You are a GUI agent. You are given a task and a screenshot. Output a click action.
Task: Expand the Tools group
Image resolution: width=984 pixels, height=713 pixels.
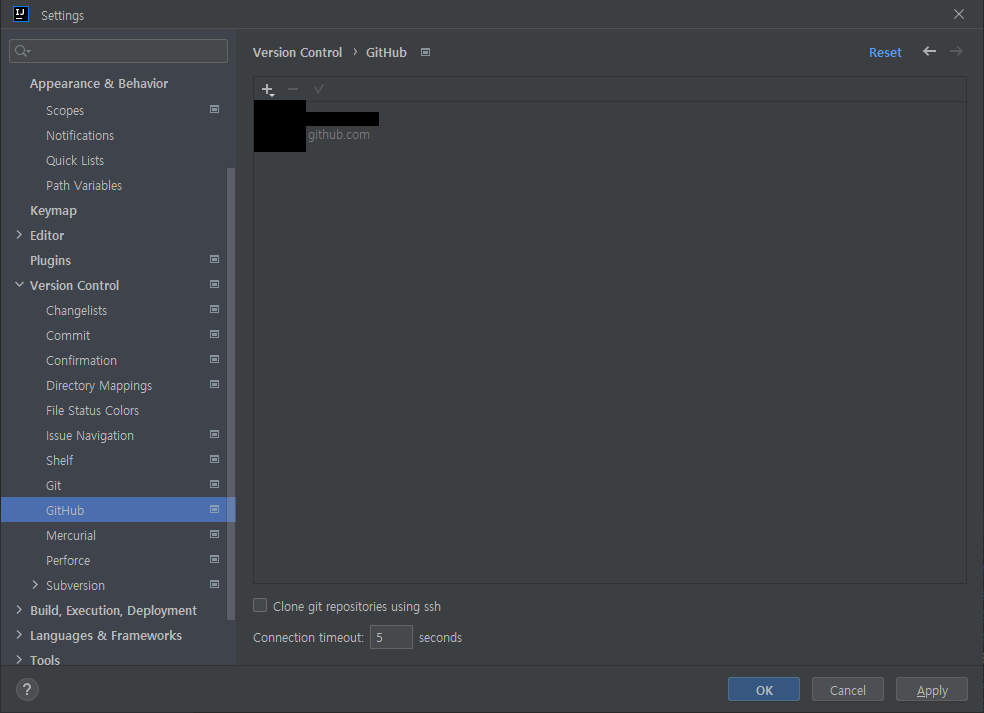point(19,660)
